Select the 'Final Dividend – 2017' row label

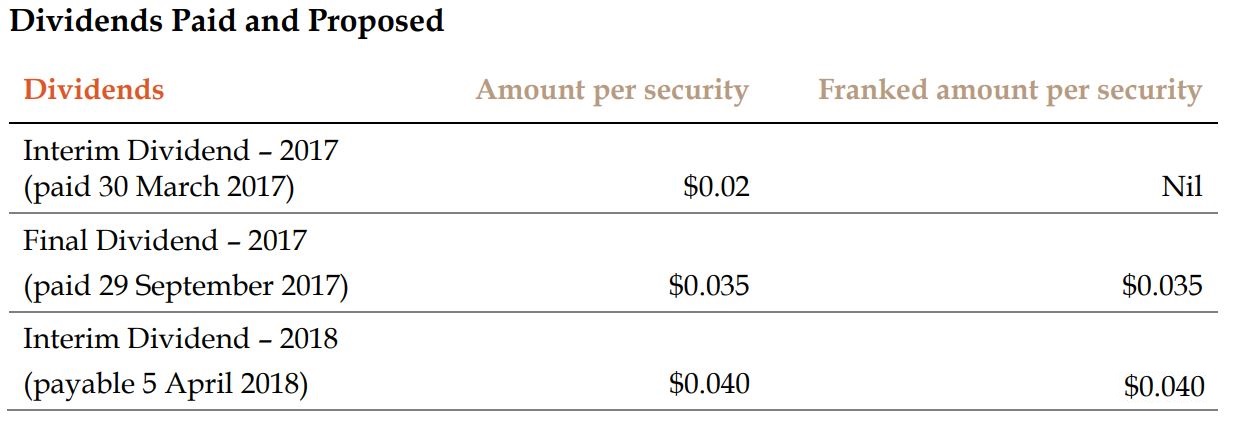(x=164, y=241)
